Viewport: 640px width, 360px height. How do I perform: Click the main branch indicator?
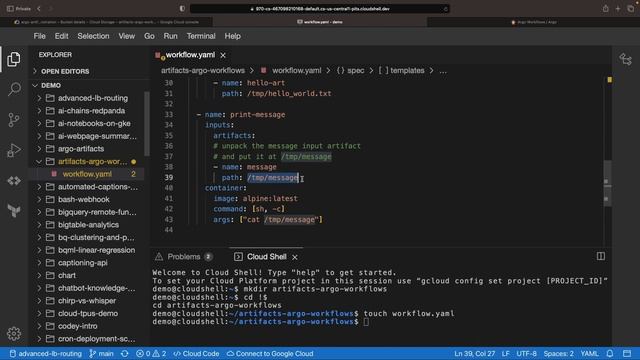pyautogui.click(x=101, y=354)
